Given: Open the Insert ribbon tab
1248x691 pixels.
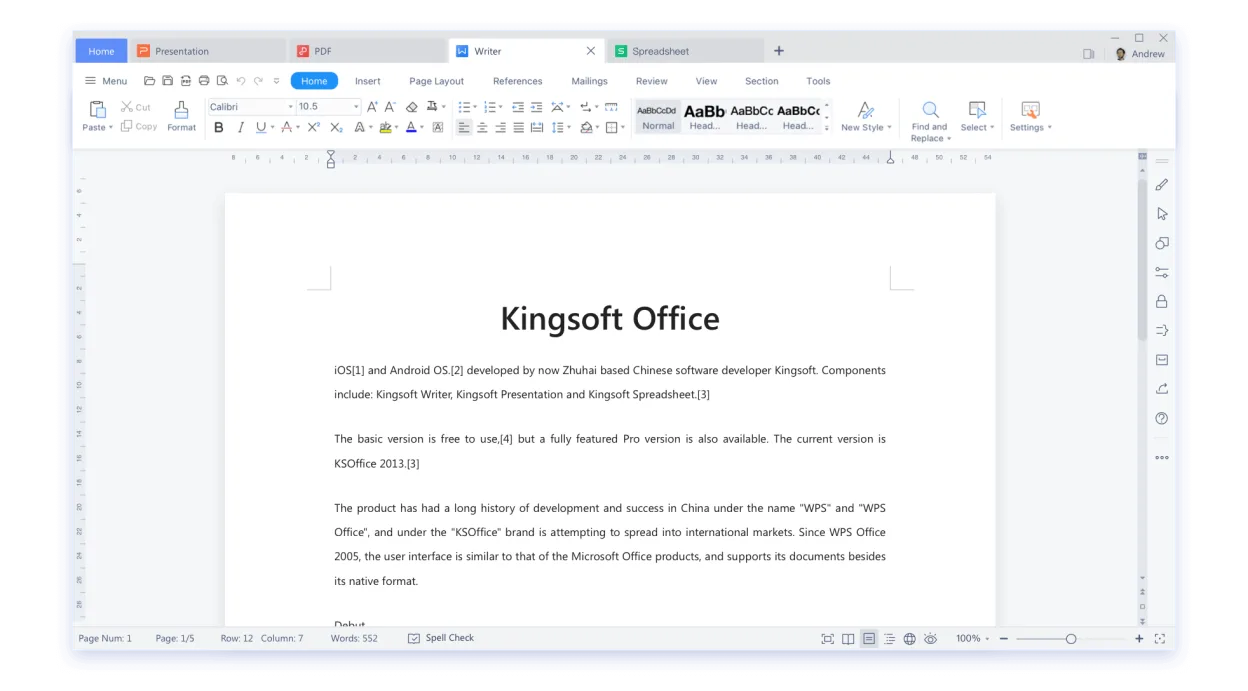Looking at the screenshot, I should pos(368,81).
